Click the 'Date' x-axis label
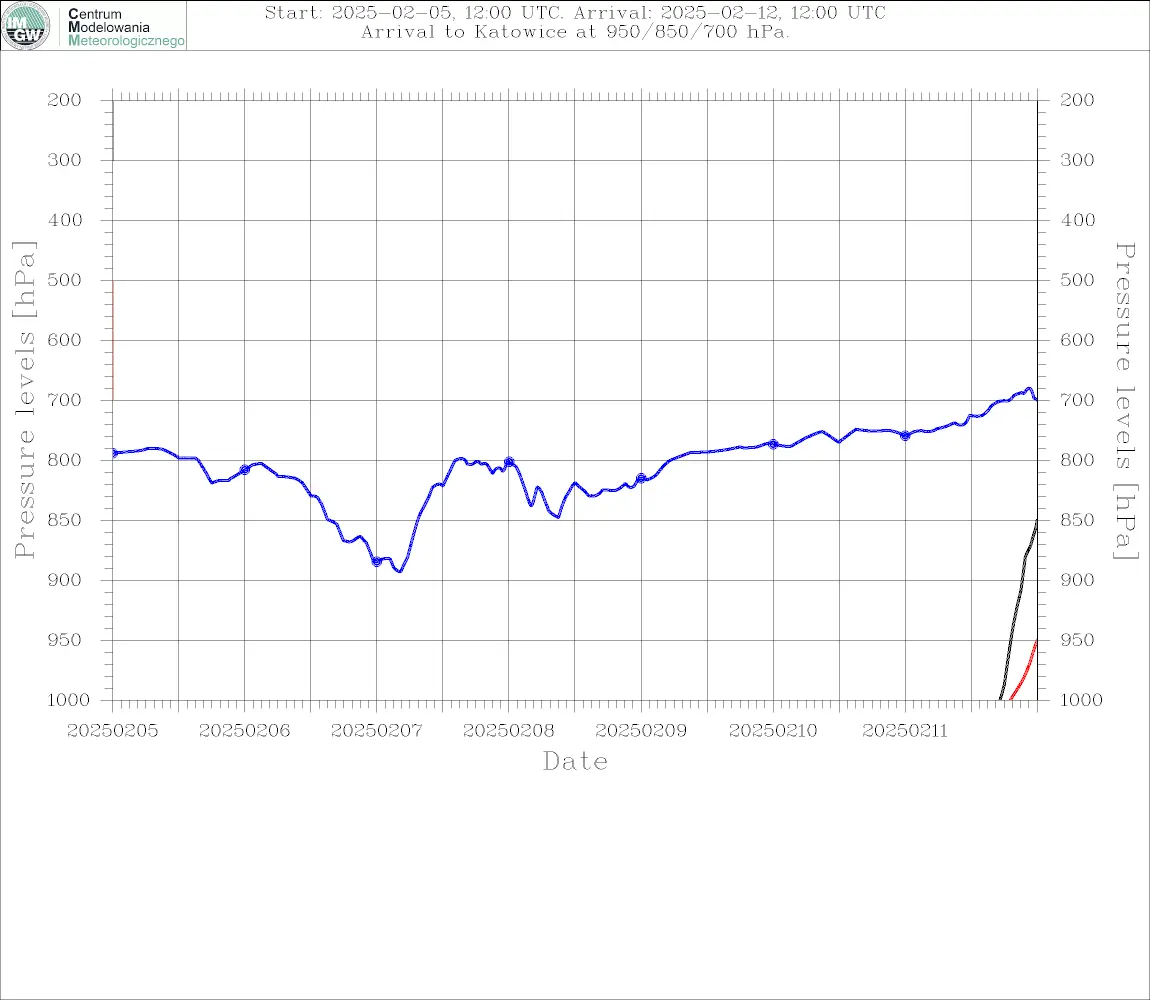This screenshot has width=1150, height=1000. click(575, 761)
